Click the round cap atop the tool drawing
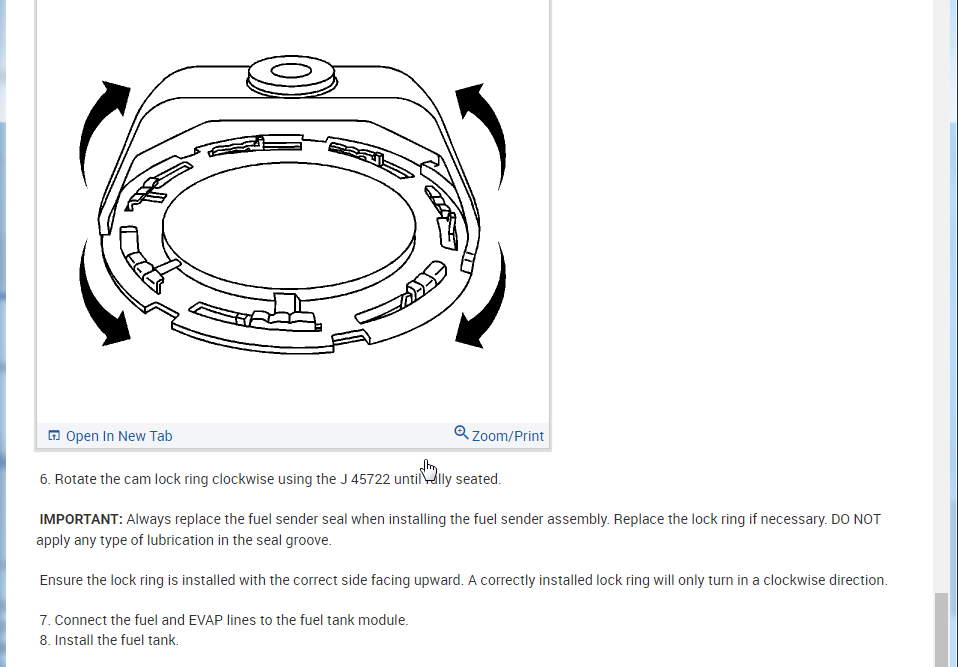 (x=291, y=76)
